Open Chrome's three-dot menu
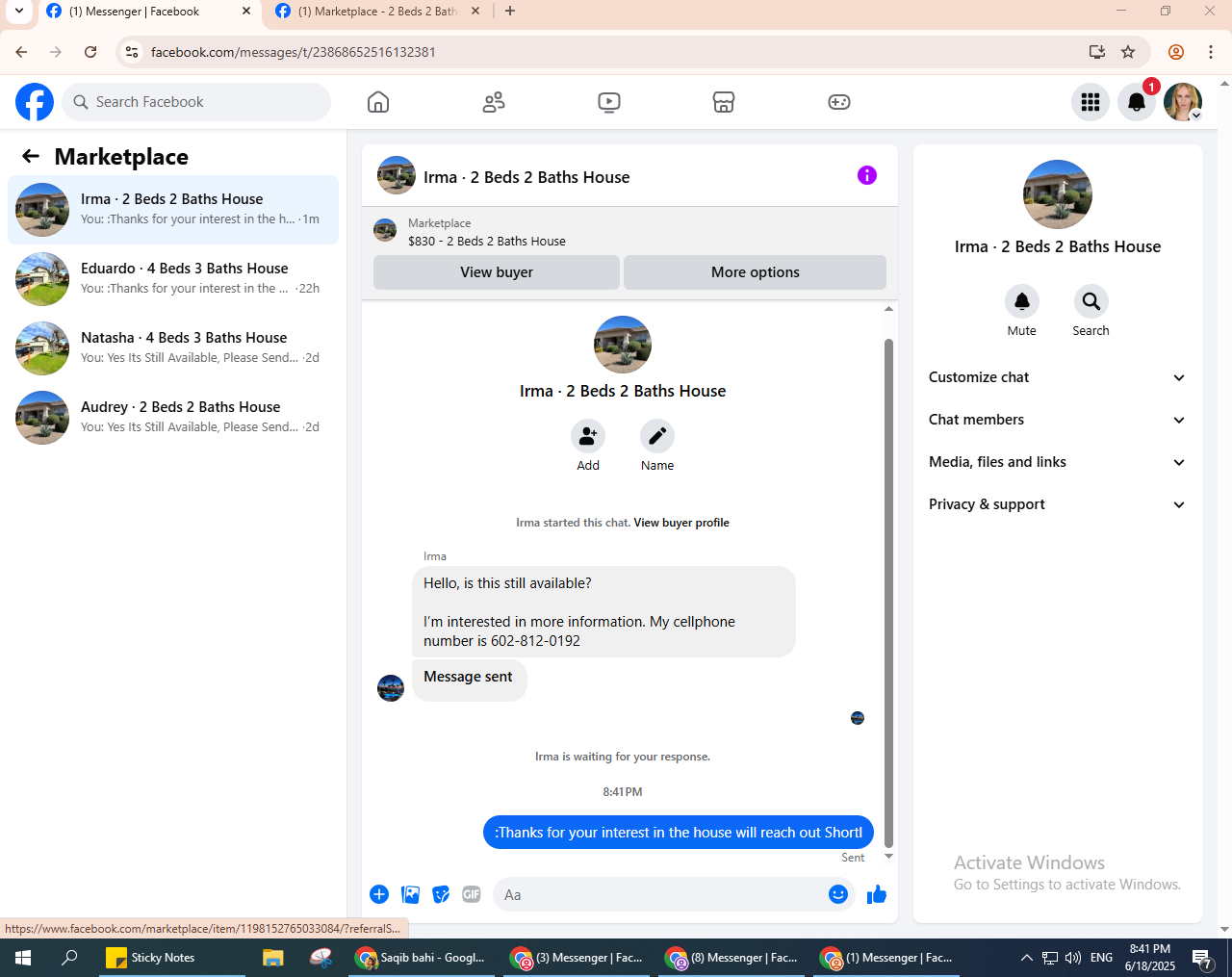1232x977 pixels. click(x=1211, y=52)
